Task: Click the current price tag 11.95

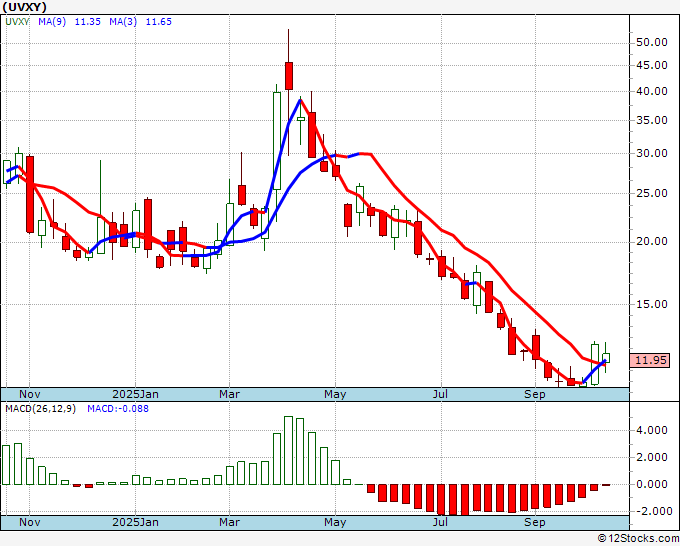Action: [x=651, y=360]
